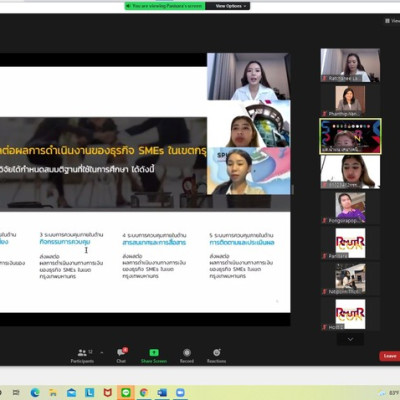Click muted mic icon on Ratchanee tile
Image resolution: width=400 pixels, height=400 pixels.
[324, 78]
